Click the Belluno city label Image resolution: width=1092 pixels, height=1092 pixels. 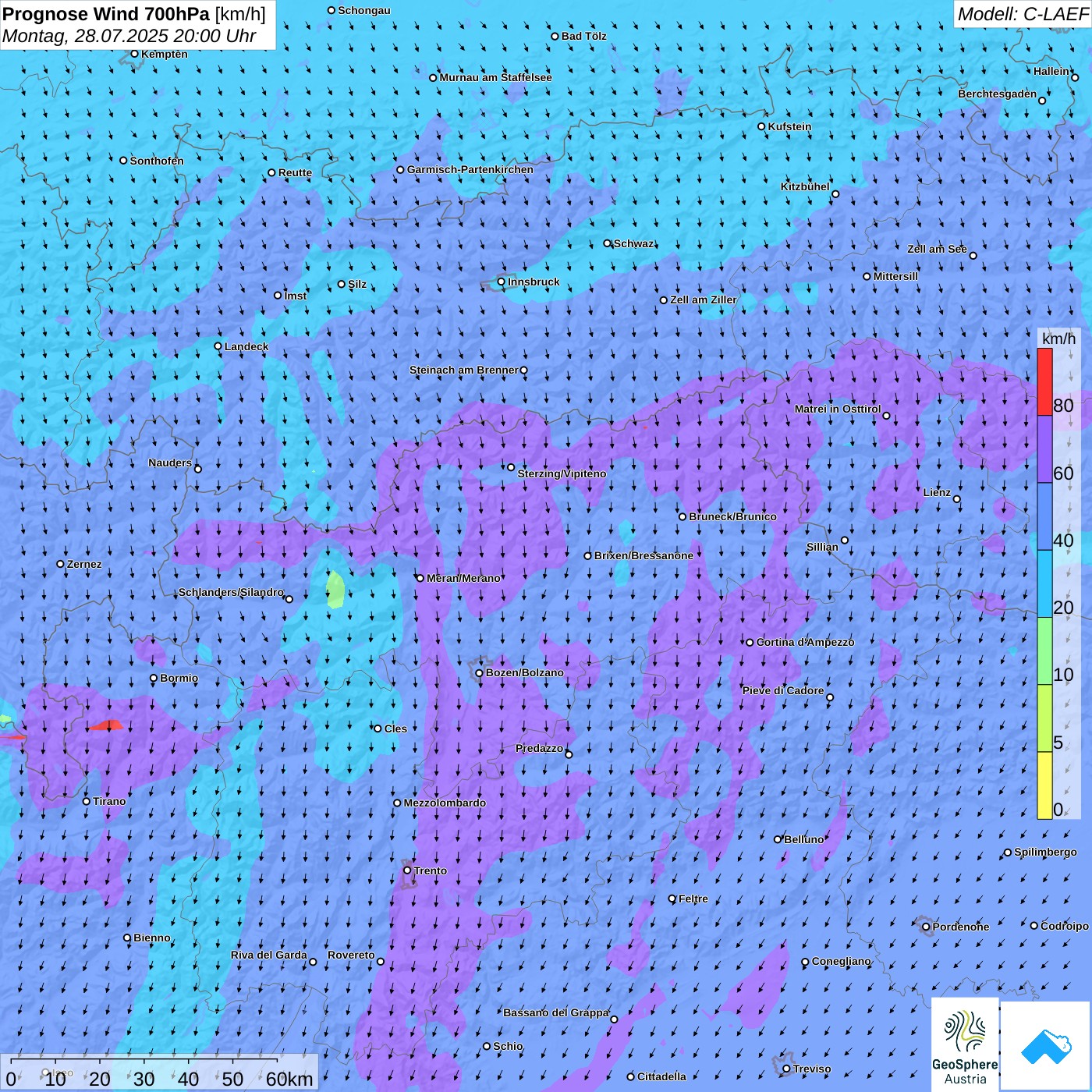click(803, 839)
